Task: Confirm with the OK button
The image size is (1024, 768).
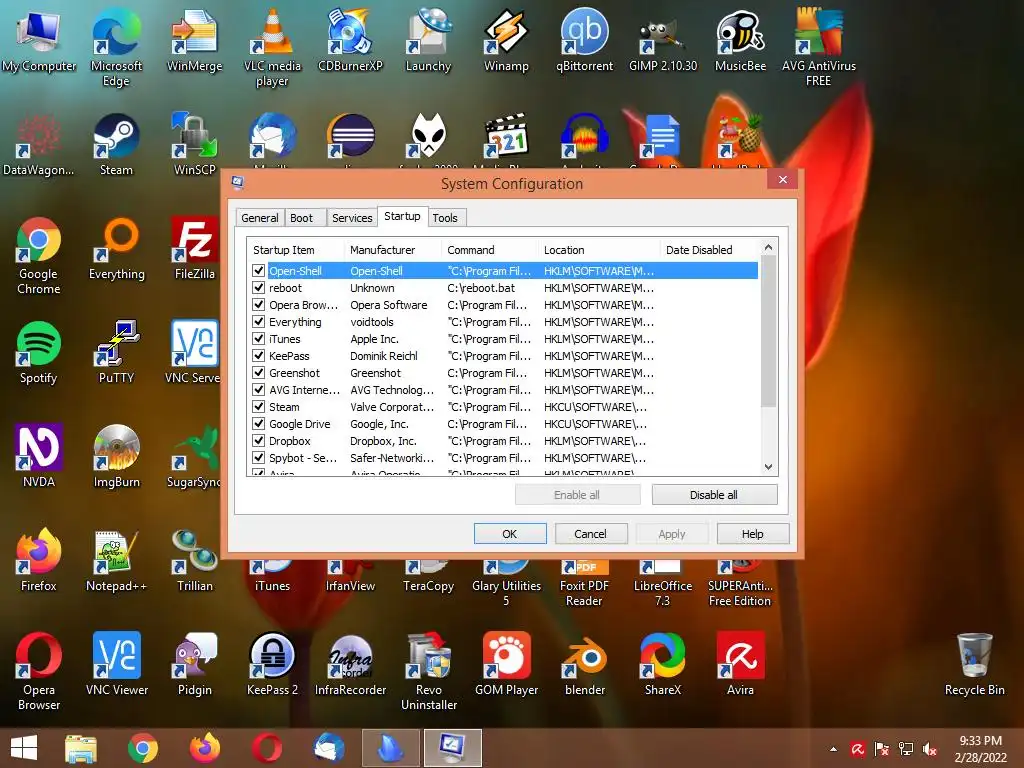Action: click(x=509, y=534)
